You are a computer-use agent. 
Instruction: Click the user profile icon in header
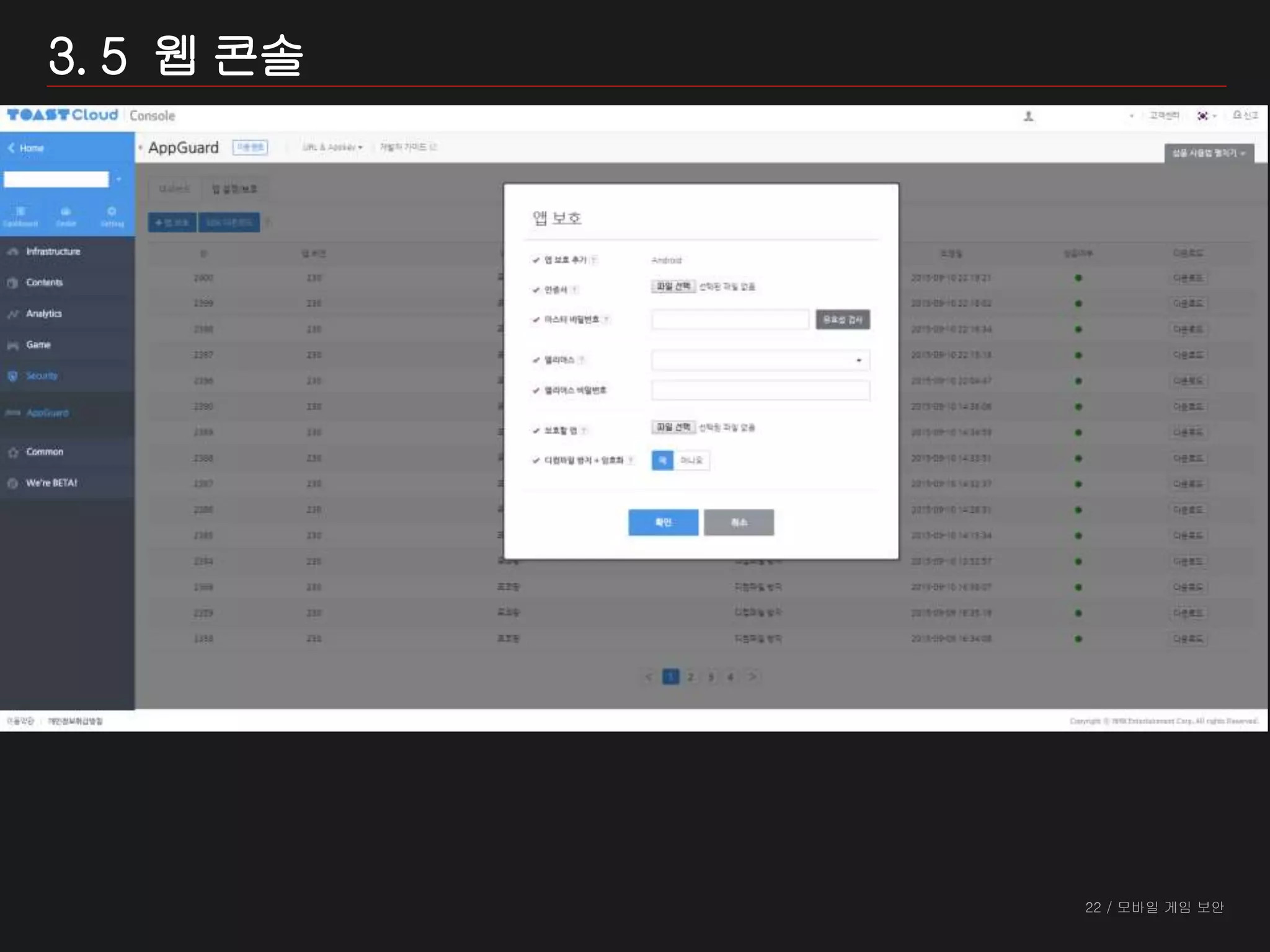tap(1028, 117)
